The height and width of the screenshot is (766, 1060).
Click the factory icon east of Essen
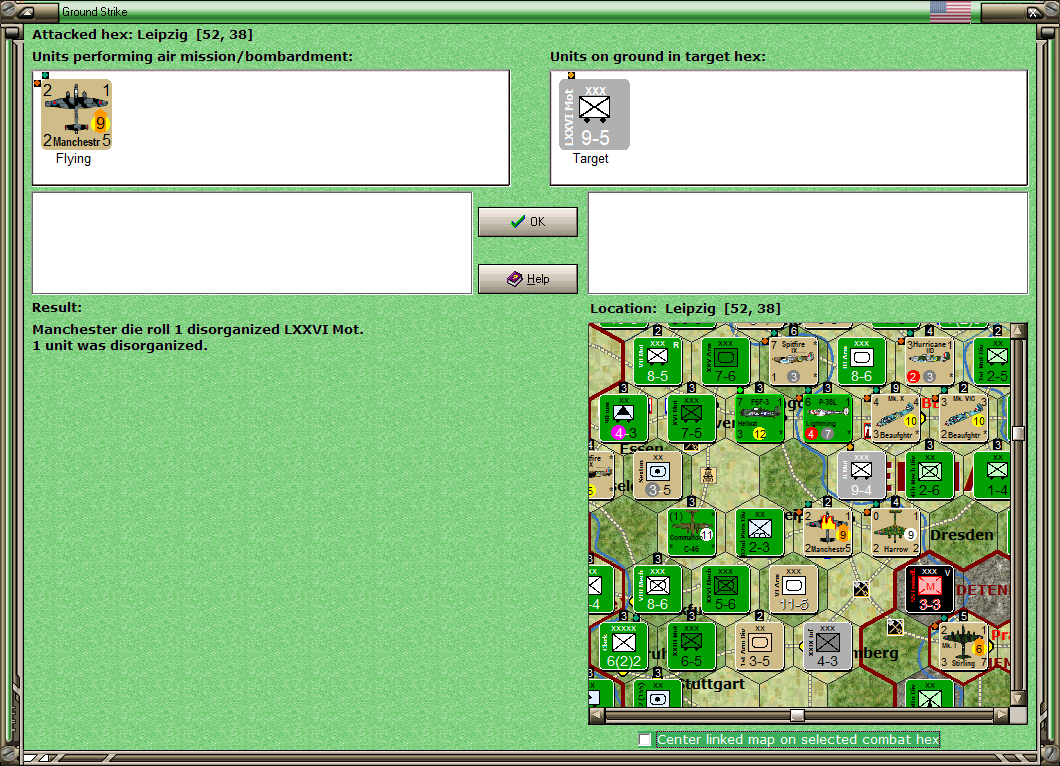point(708,475)
